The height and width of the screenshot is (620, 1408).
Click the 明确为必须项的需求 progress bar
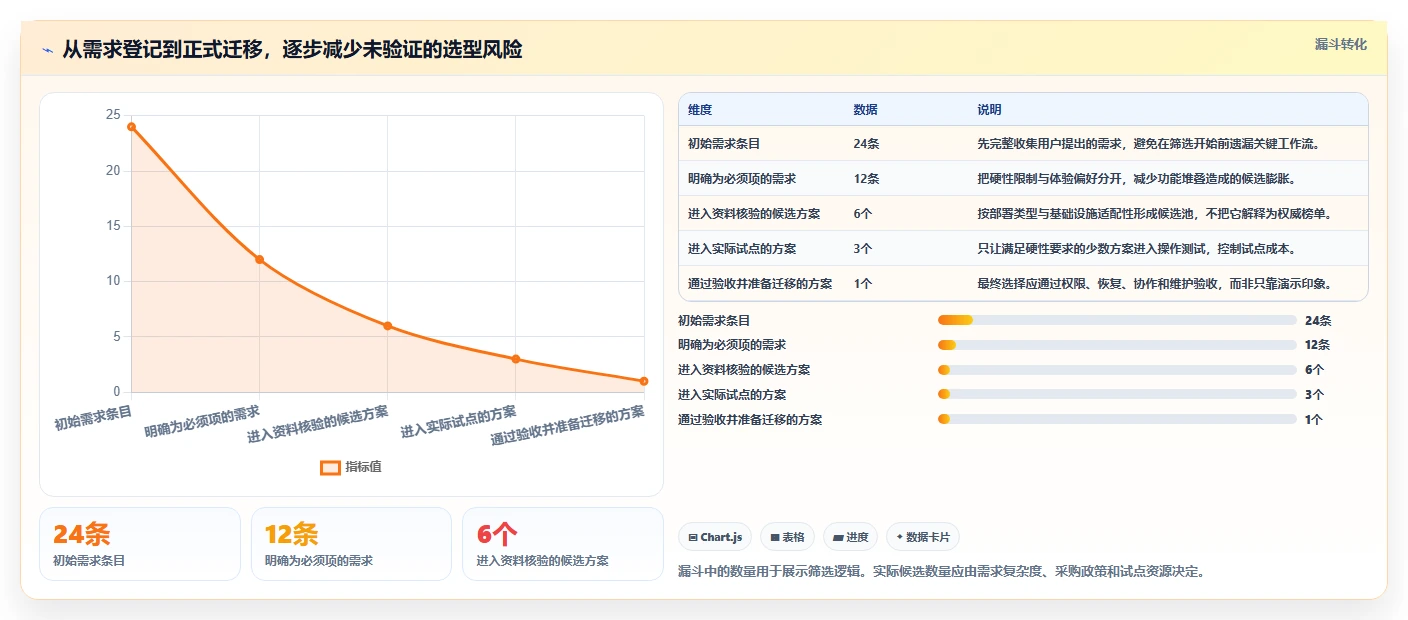click(x=1117, y=345)
